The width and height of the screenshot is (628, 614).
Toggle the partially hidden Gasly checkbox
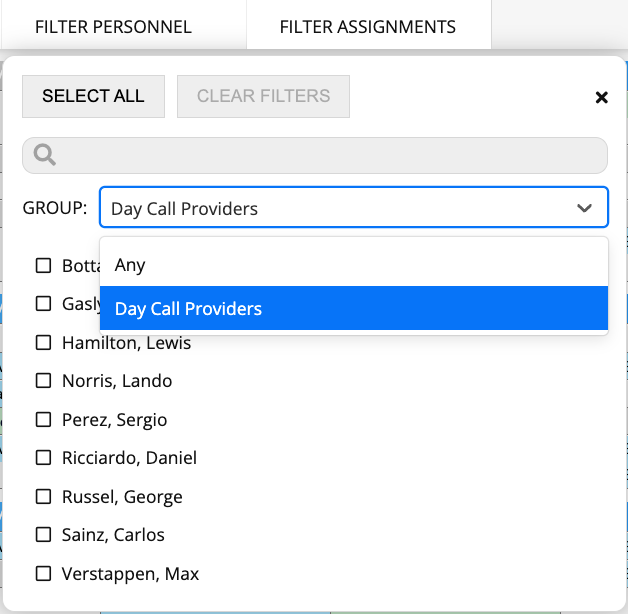43,303
